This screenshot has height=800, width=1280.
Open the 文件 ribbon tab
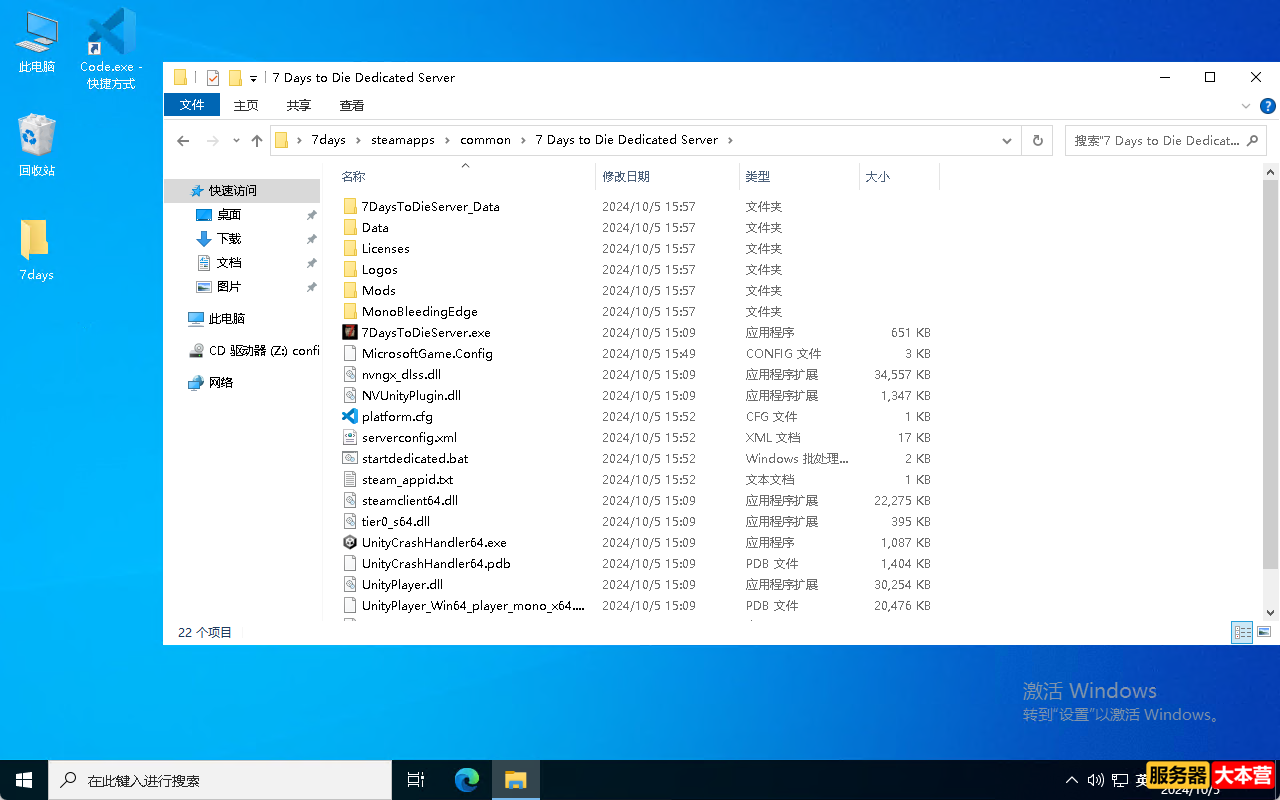[x=192, y=105]
